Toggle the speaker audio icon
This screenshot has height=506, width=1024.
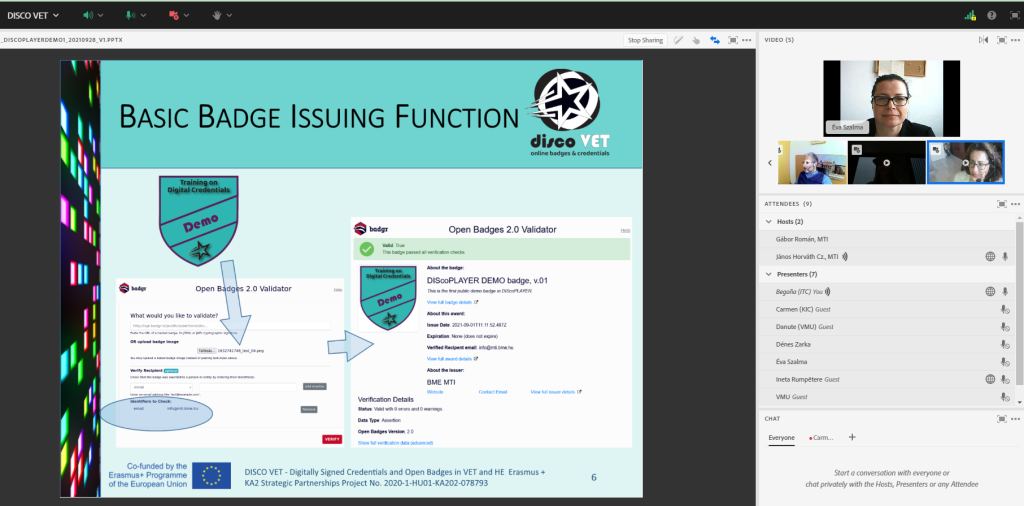(x=87, y=15)
